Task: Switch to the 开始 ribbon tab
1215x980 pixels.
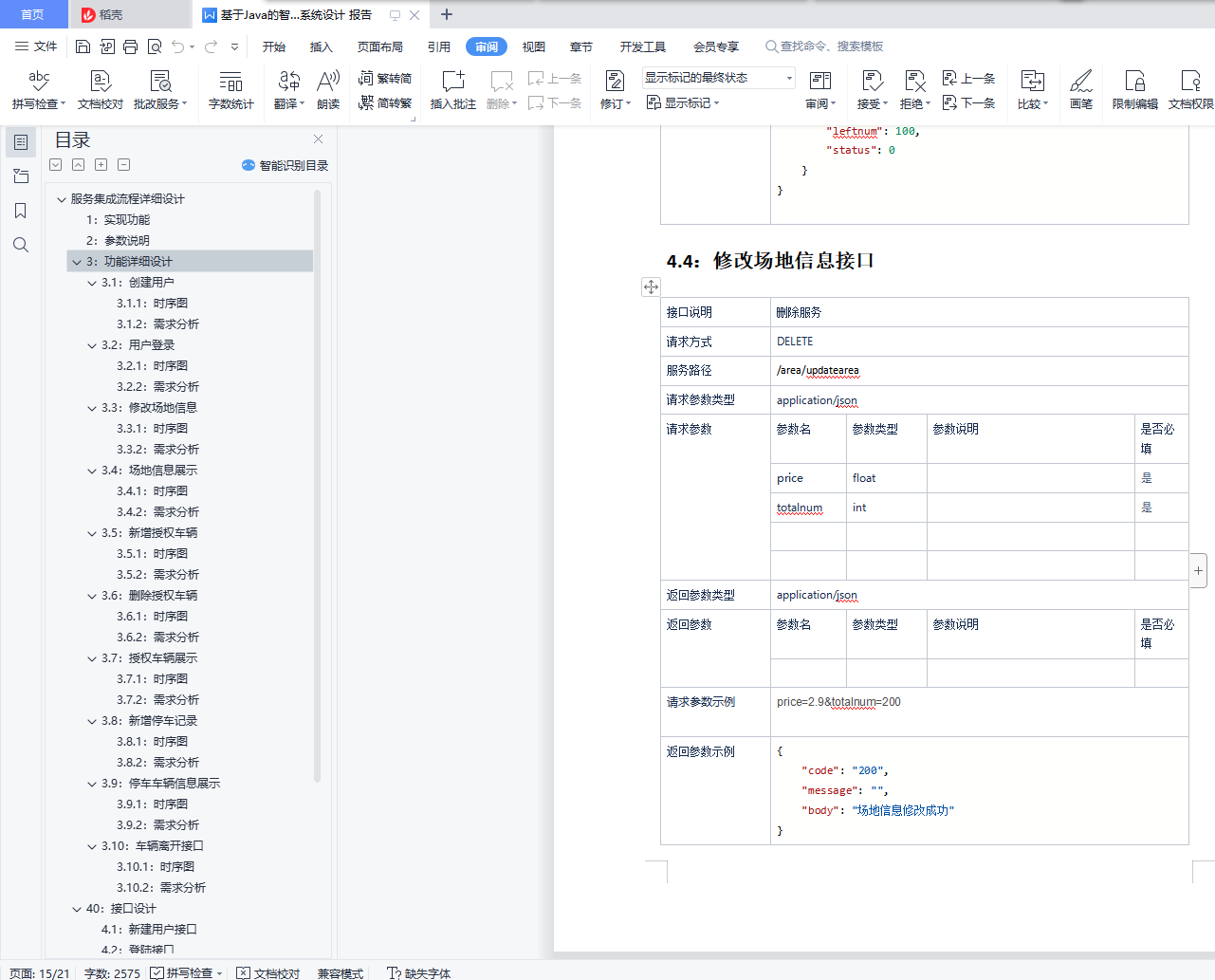Action: pyautogui.click(x=274, y=46)
